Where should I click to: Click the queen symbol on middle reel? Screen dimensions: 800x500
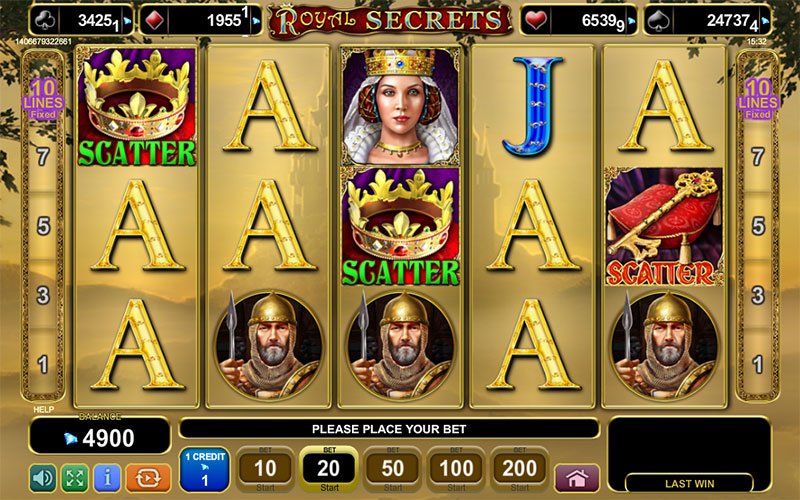click(401, 107)
